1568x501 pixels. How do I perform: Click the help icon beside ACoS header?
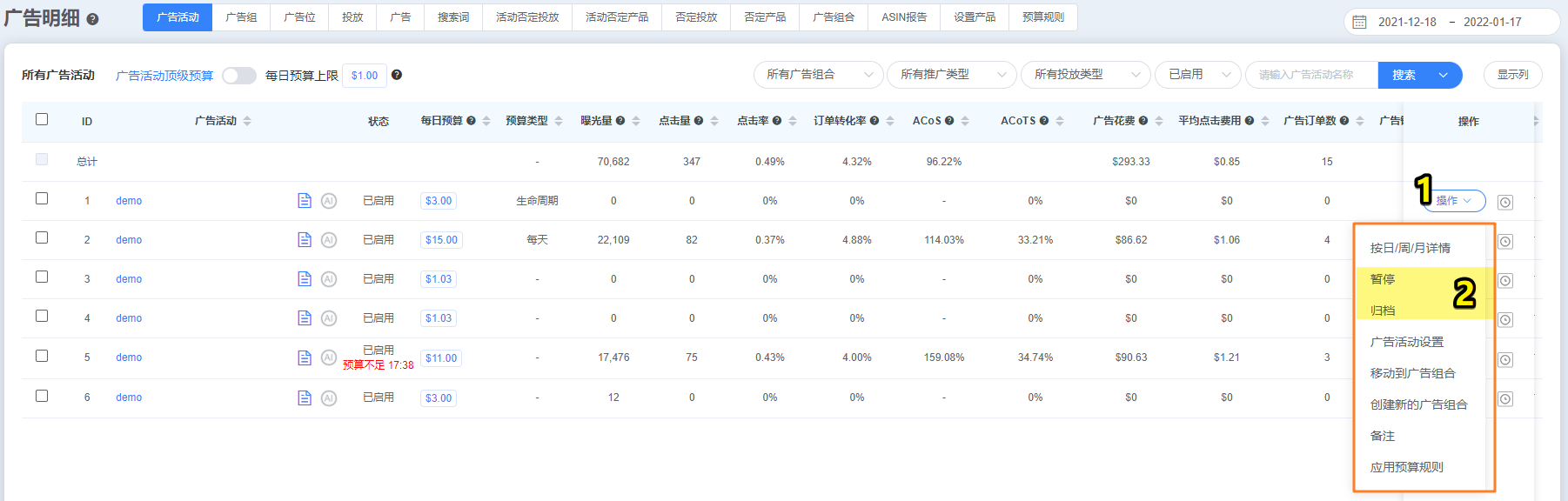(x=949, y=121)
